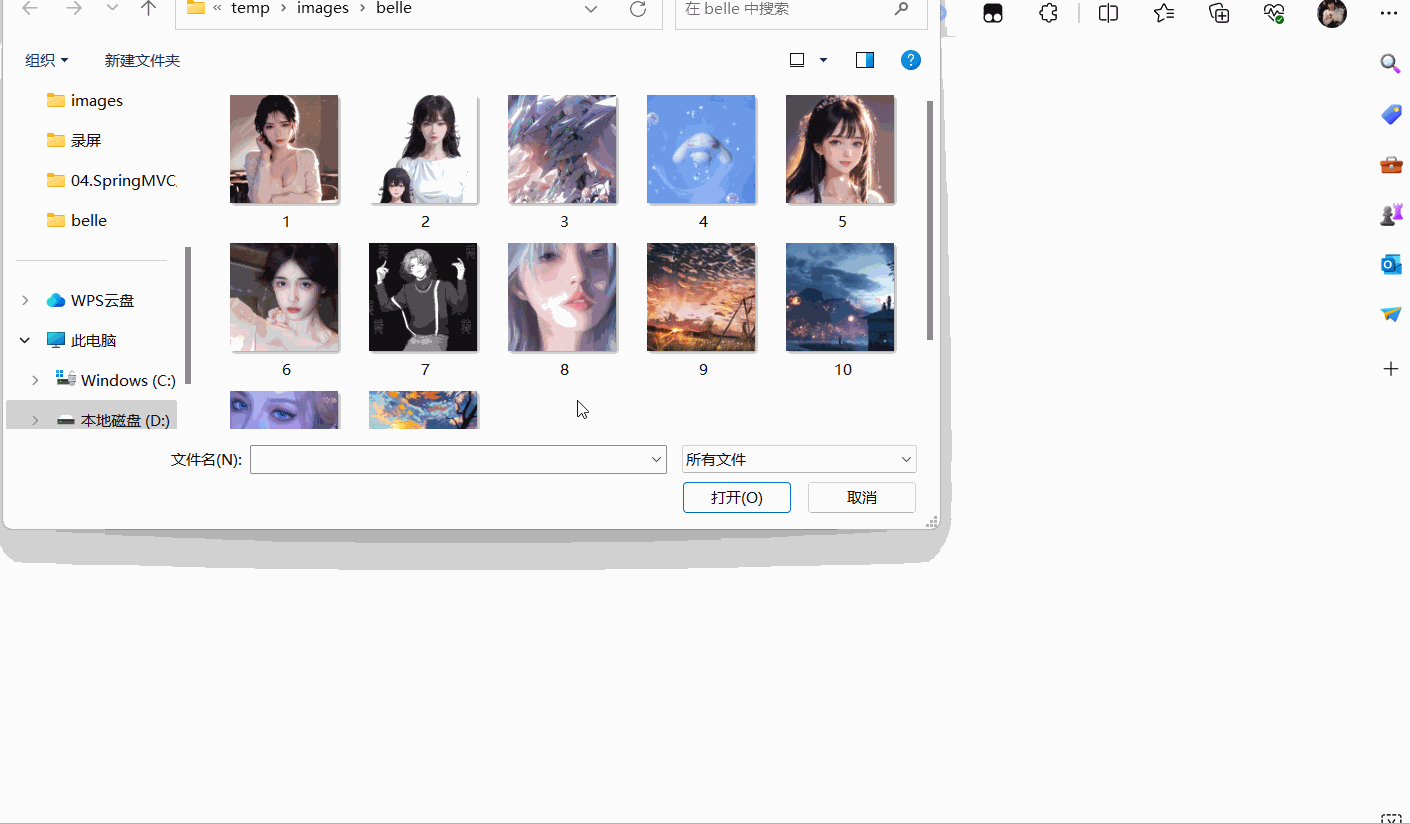This screenshot has width=1410, height=824.
Task: Open the view options dropdown arrow
Action: point(824,60)
